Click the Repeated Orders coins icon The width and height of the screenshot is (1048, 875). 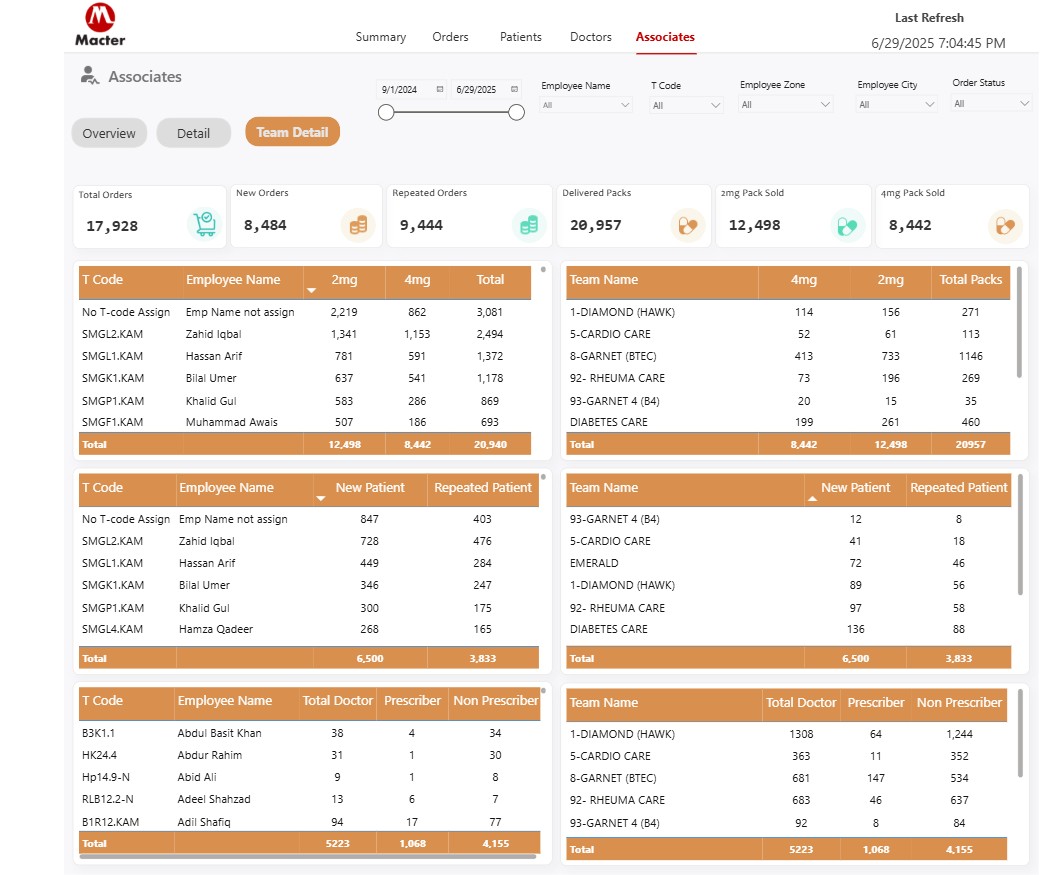point(529,225)
